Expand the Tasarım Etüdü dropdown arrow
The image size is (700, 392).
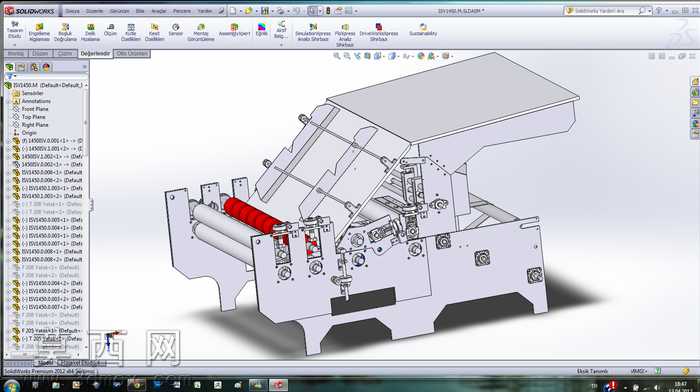point(14,45)
